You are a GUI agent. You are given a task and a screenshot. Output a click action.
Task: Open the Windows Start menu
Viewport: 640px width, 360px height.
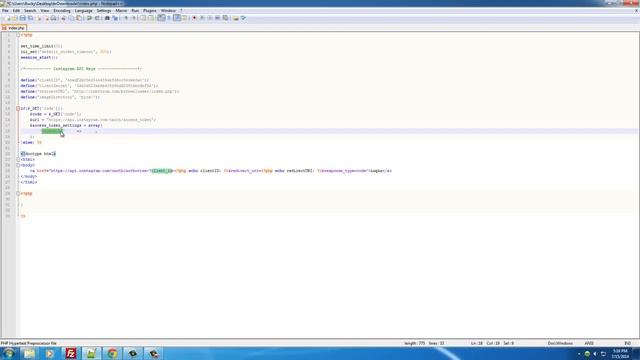pyautogui.click(x=8, y=353)
